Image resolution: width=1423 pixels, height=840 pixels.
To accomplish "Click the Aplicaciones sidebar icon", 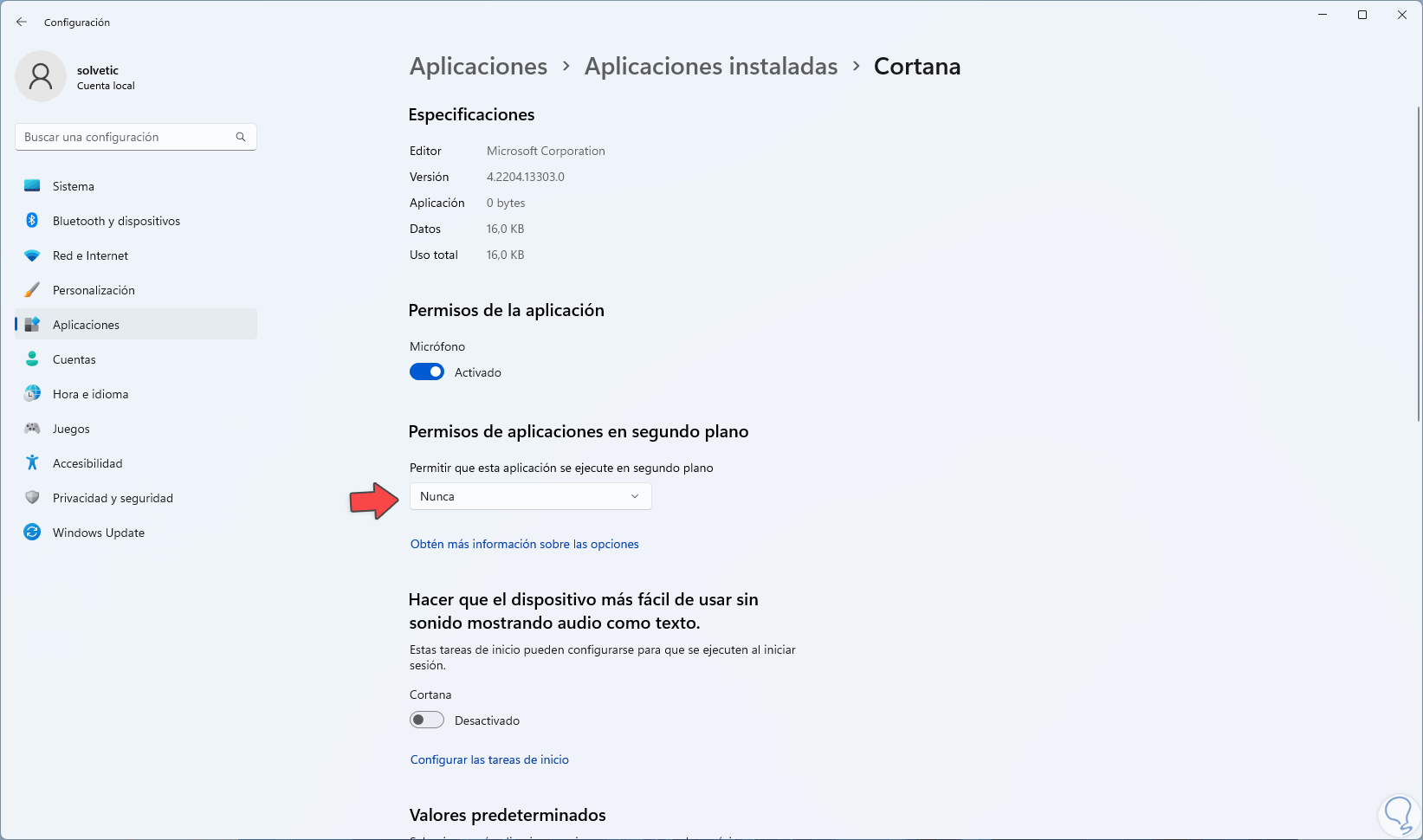I will (32, 325).
